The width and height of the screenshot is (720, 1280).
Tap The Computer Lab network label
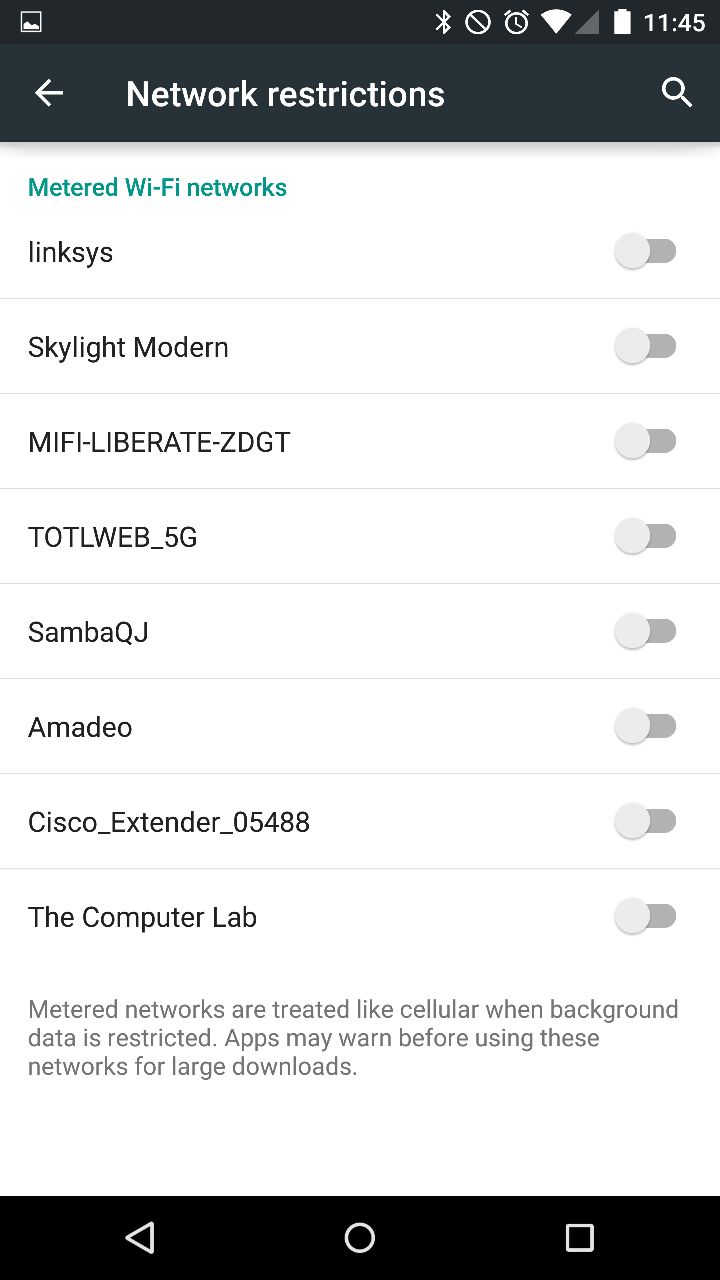point(142,917)
